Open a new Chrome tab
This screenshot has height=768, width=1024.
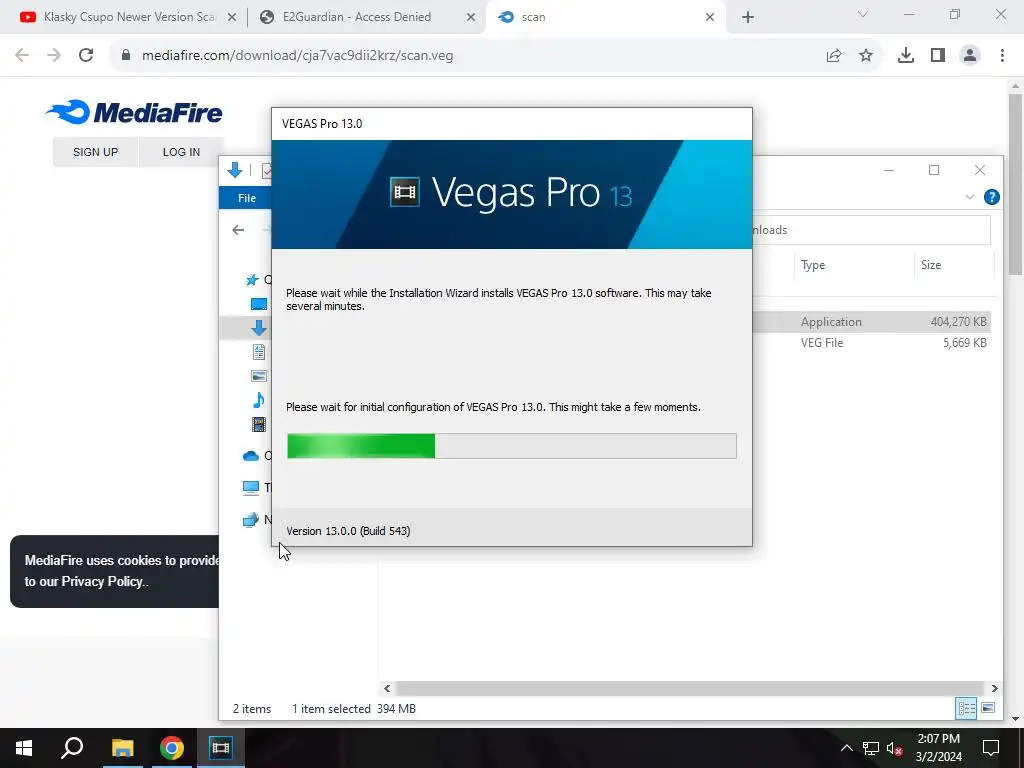point(748,18)
